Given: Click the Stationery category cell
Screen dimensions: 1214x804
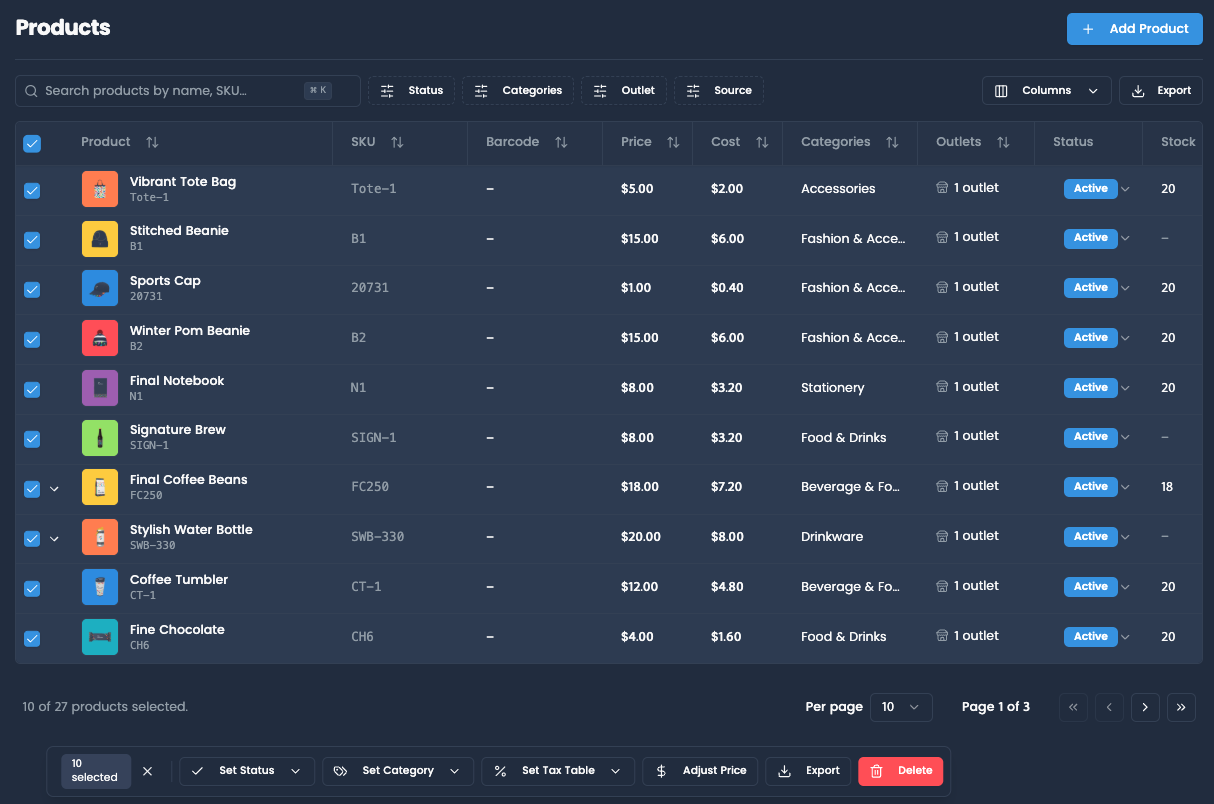Looking at the screenshot, I should coord(833,388).
